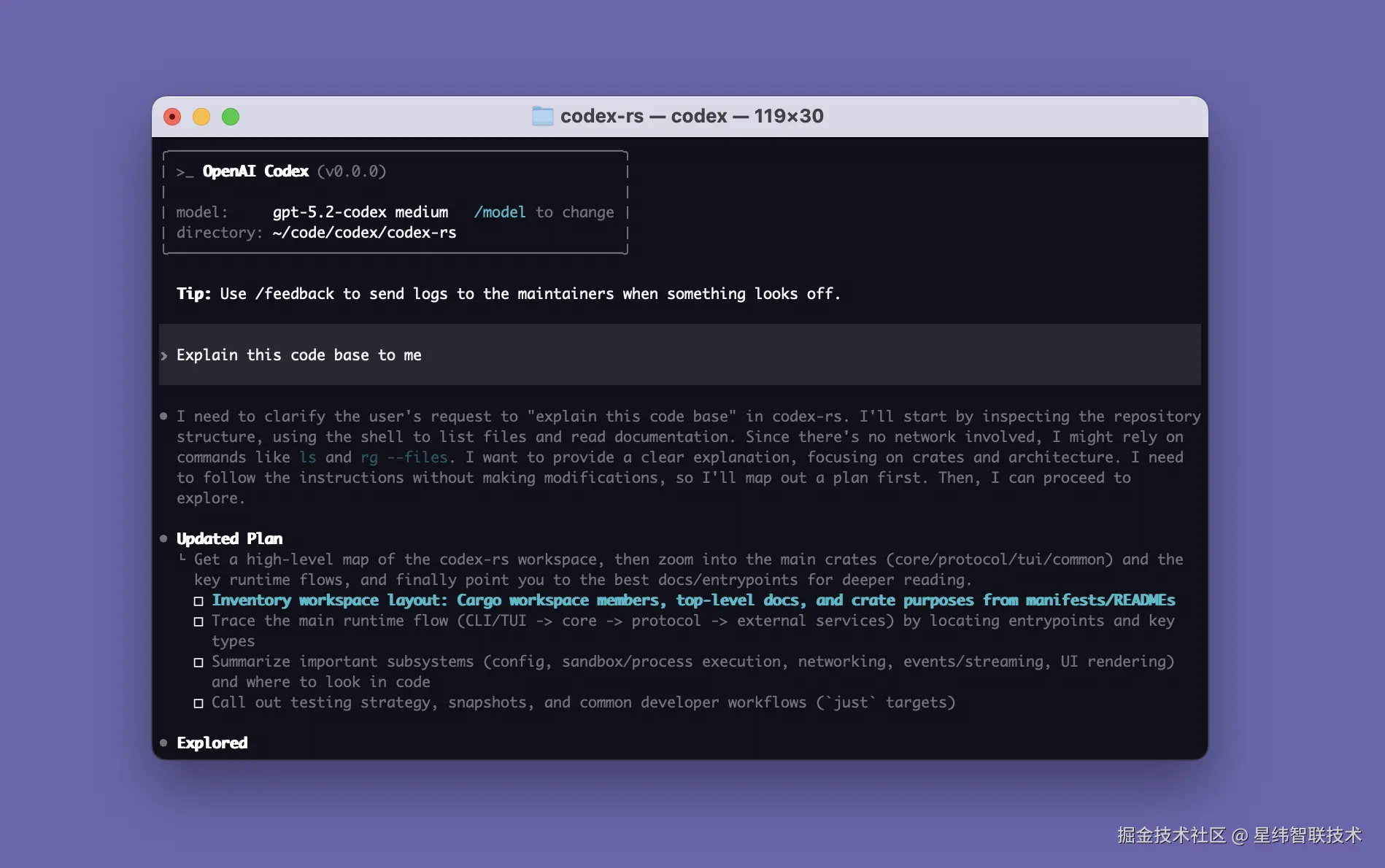The height and width of the screenshot is (868, 1385).
Task: Click the bullet icon next to Explored
Action: (x=163, y=743)
